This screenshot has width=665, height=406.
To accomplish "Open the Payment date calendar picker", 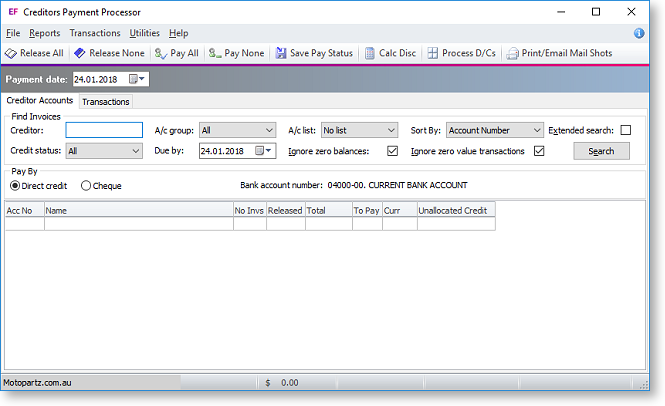I will (137, 79).
